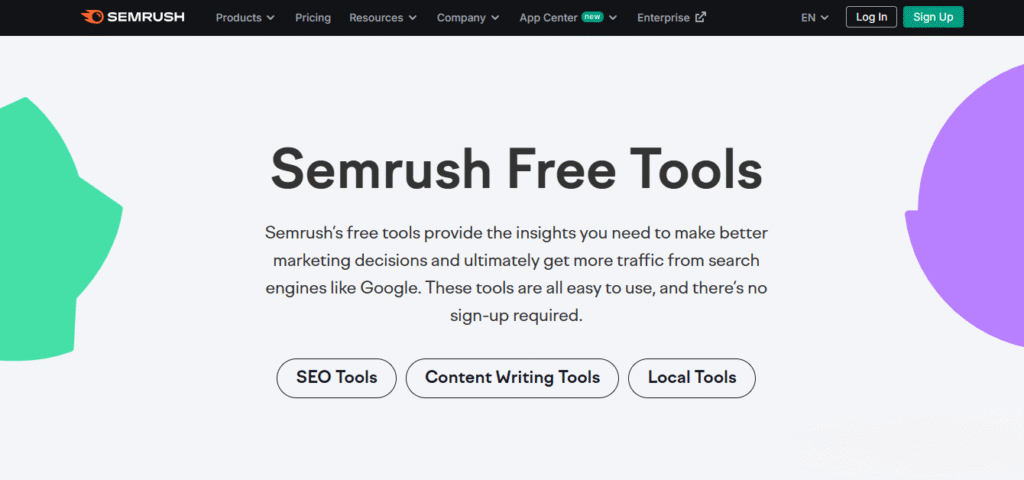Jump to the Local Tools section
This screenshot has height=480, width=1024.
(x=691, y=378)
